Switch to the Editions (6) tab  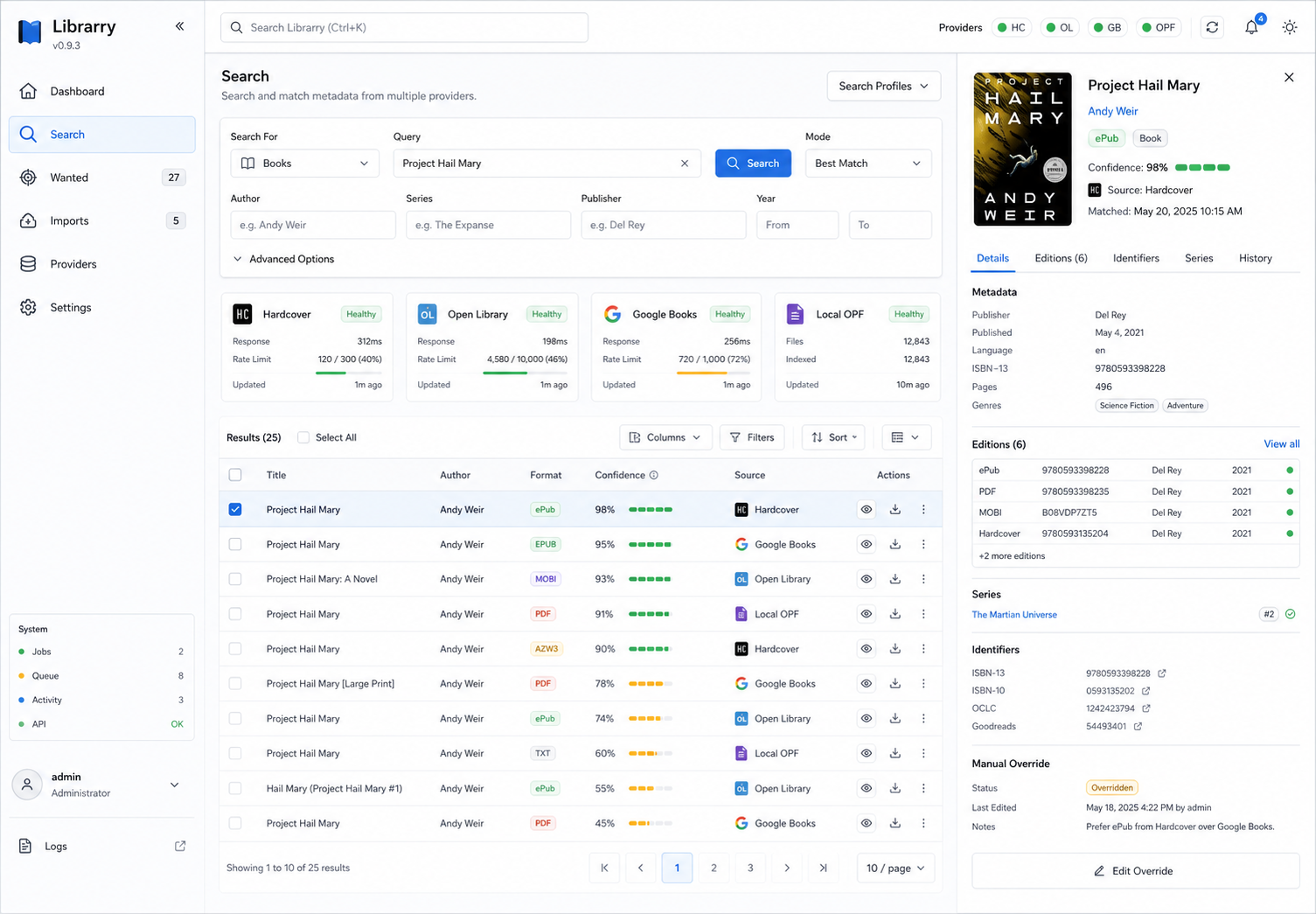[x=1061, y=258]
